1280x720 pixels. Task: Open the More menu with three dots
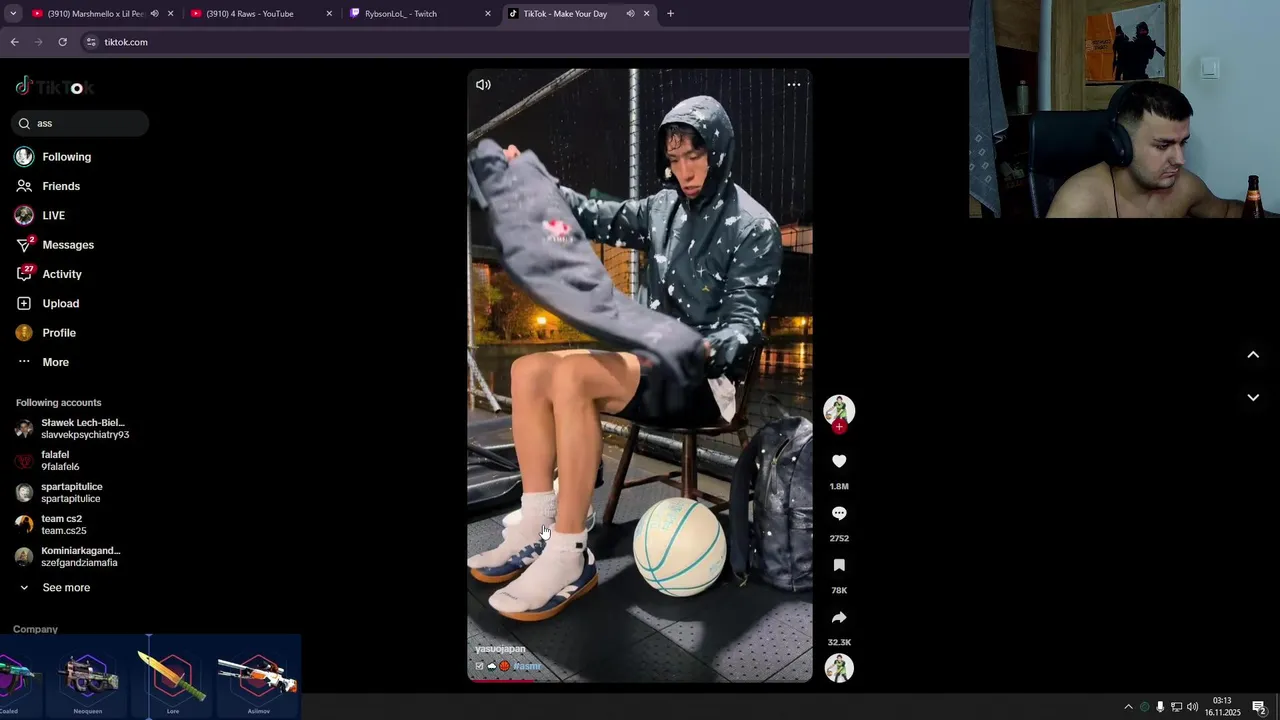[55, 362]
